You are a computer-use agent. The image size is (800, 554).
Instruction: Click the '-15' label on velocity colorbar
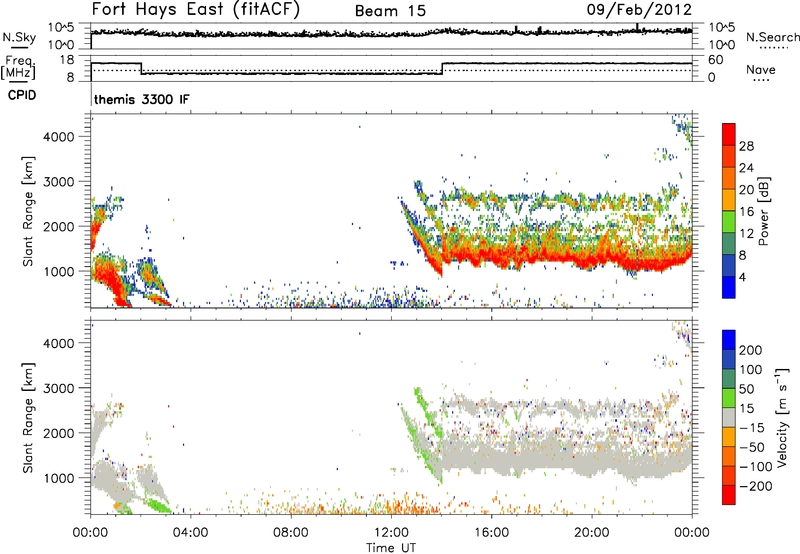[x=752, y=427]
